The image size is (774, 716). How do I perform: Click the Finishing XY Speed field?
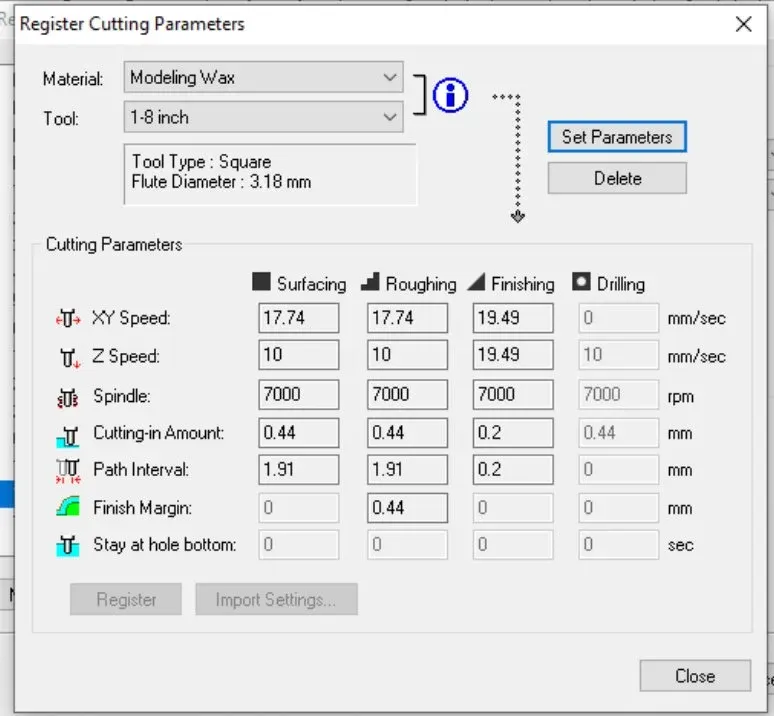tap(513, 318)
